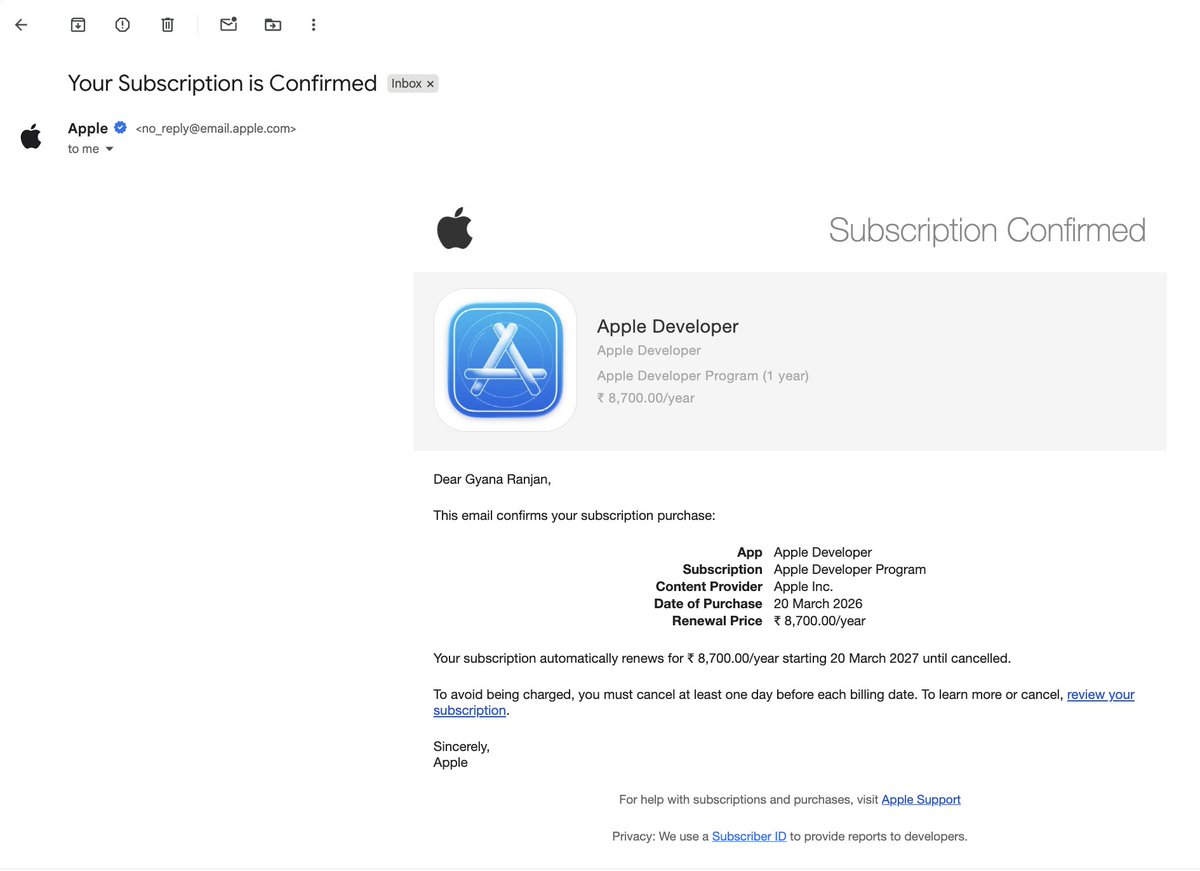Click the blue verified sender checkmark
Viewport: 1200px width, 871px height.
click(x=120, y=128)
